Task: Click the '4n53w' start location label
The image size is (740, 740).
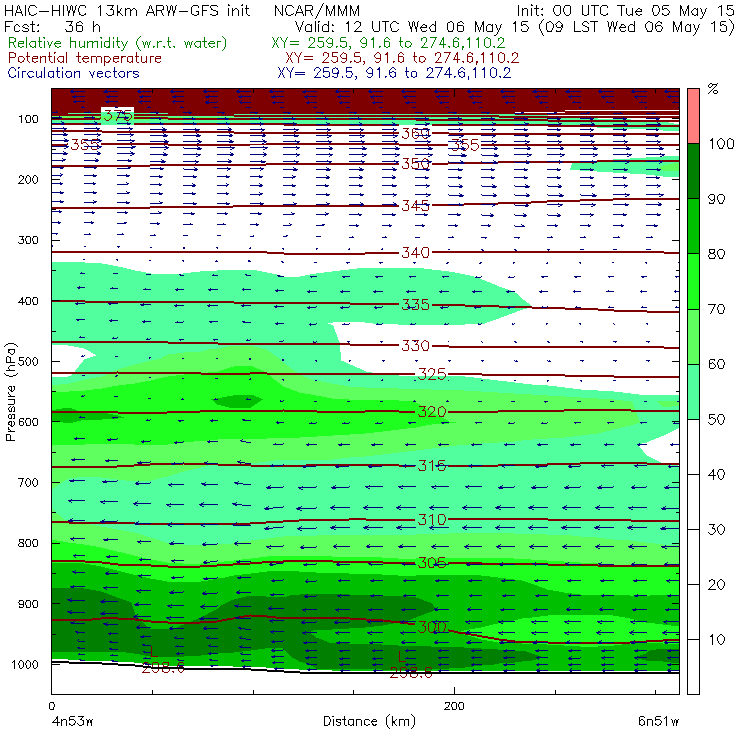Action: point(73,721)
